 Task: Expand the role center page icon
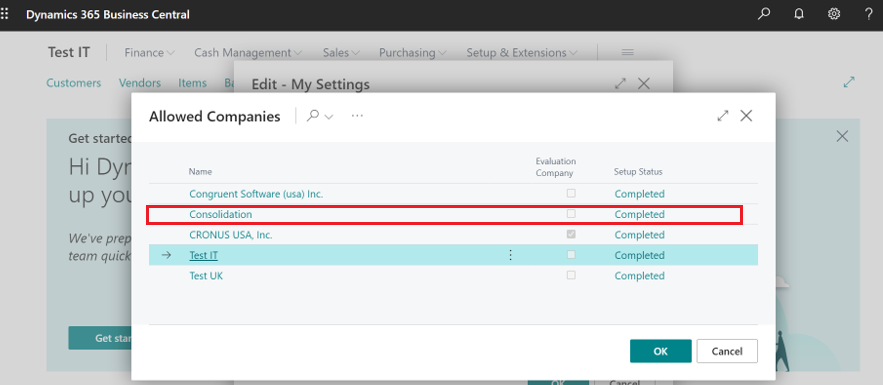point(849,82)
